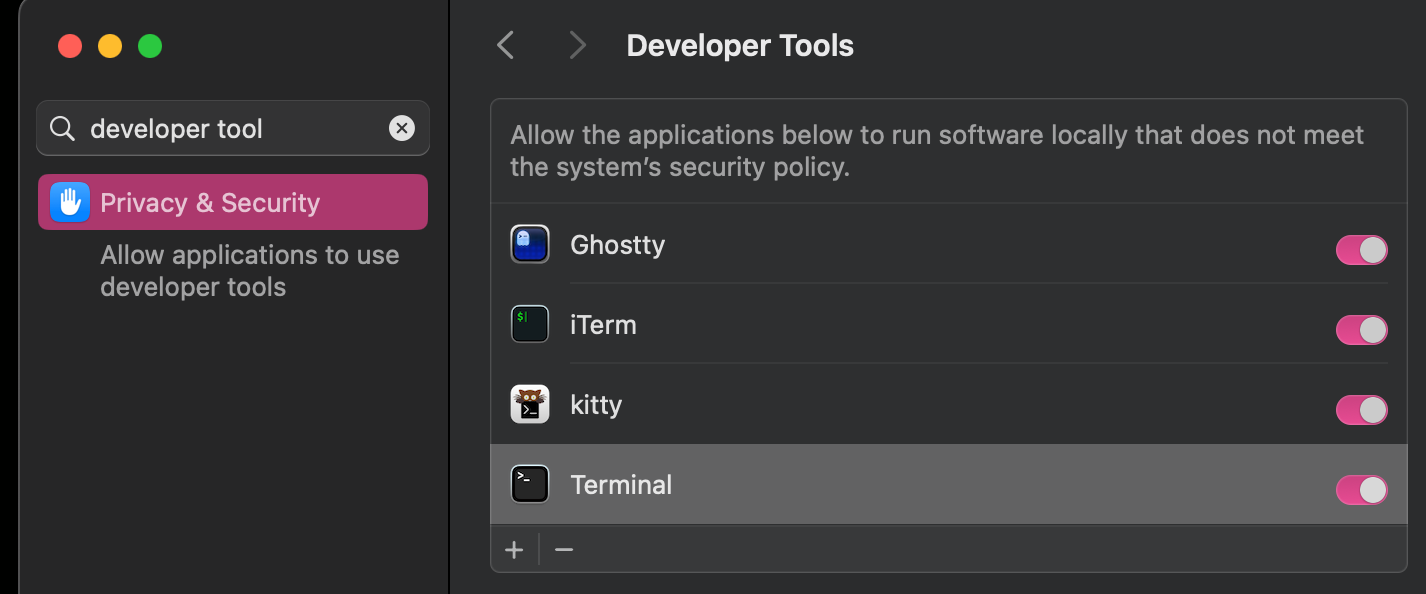Select the Ghostty row label

(x=617, y=245)
